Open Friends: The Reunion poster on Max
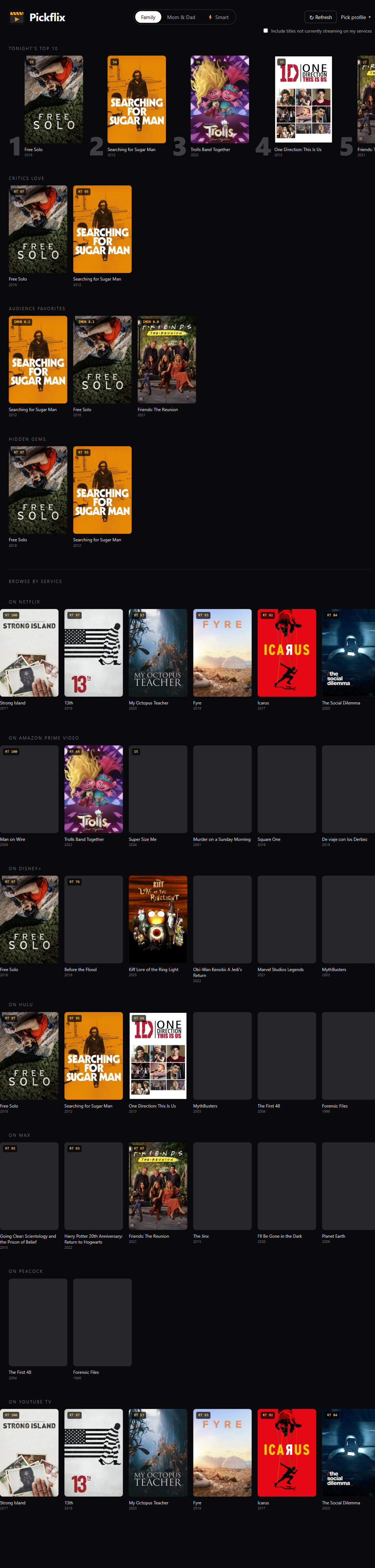The width and height of the screenshot is (375, 1568). click(158, 1187)
